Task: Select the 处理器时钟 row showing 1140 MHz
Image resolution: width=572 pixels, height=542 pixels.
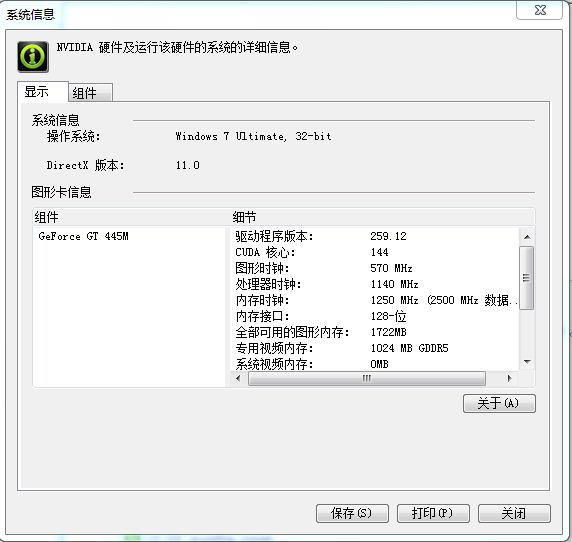Action: [375, 284]
